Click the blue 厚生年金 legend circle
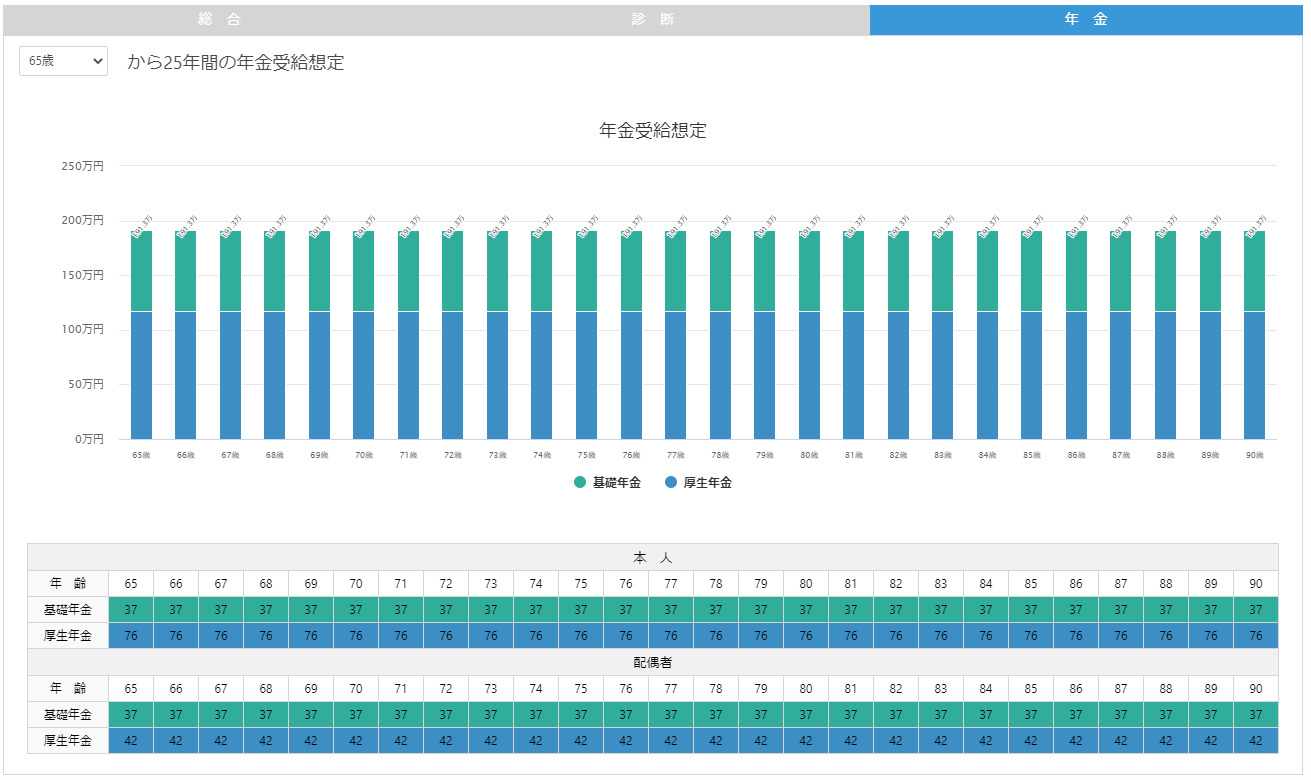The image size is (1311, 780). point(671,483)
